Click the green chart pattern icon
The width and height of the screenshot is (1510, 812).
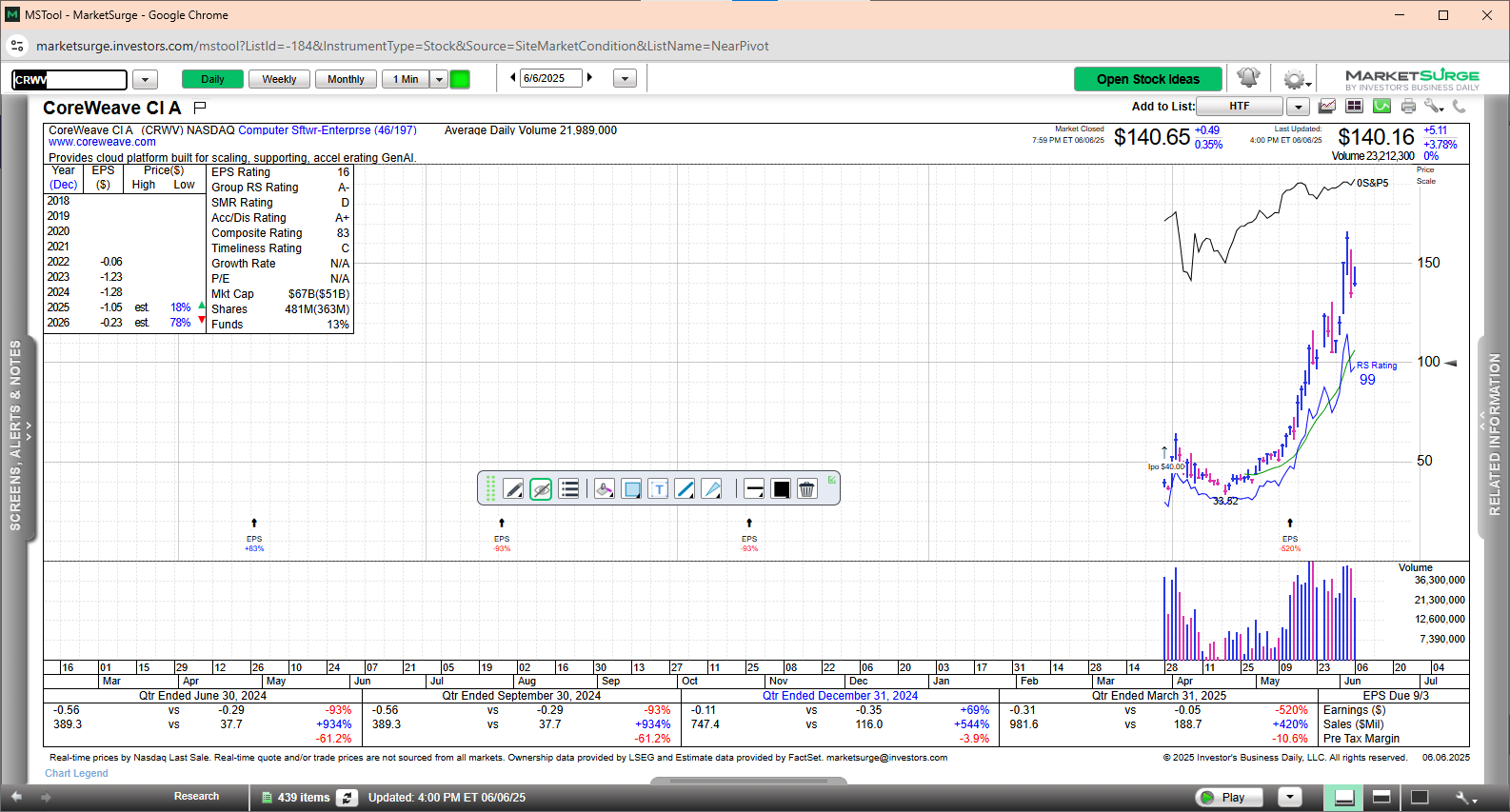(x=1381, y=106)
